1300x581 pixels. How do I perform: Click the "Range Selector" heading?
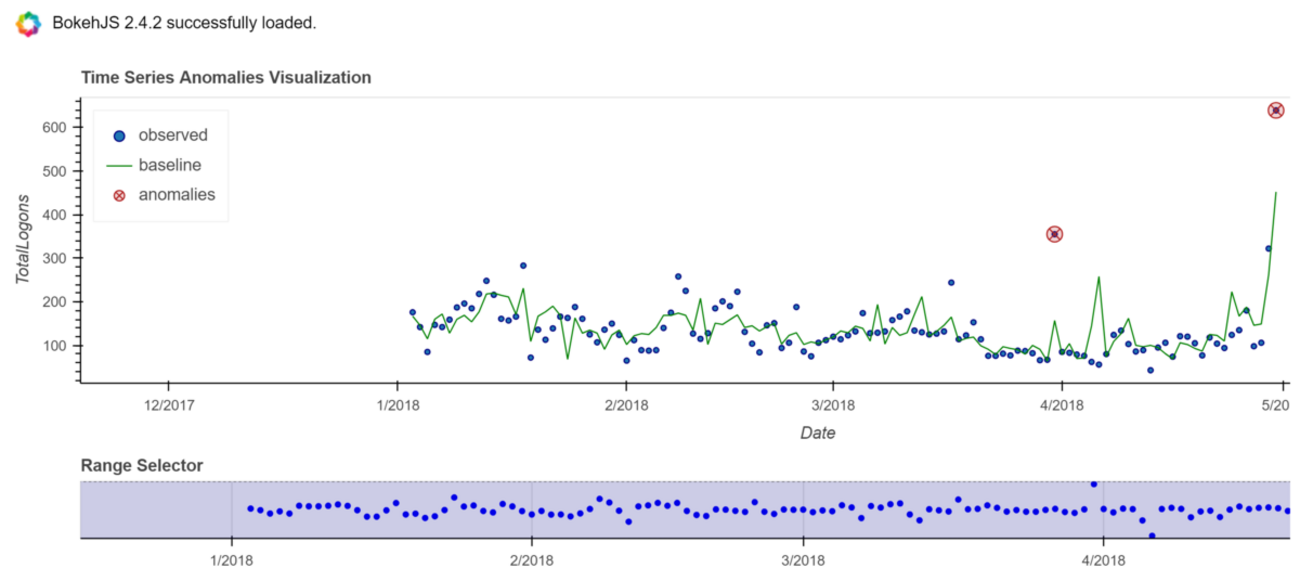point(141,465)
